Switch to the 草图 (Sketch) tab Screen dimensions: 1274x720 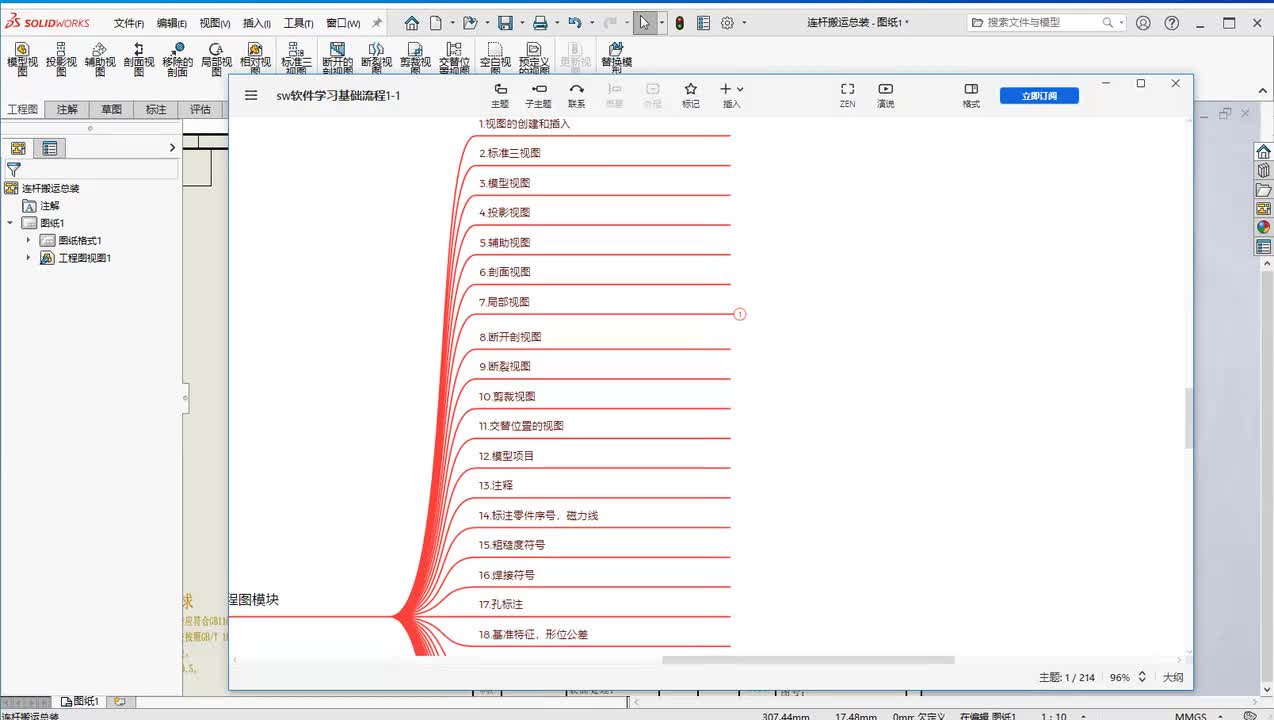coord(111,110)
